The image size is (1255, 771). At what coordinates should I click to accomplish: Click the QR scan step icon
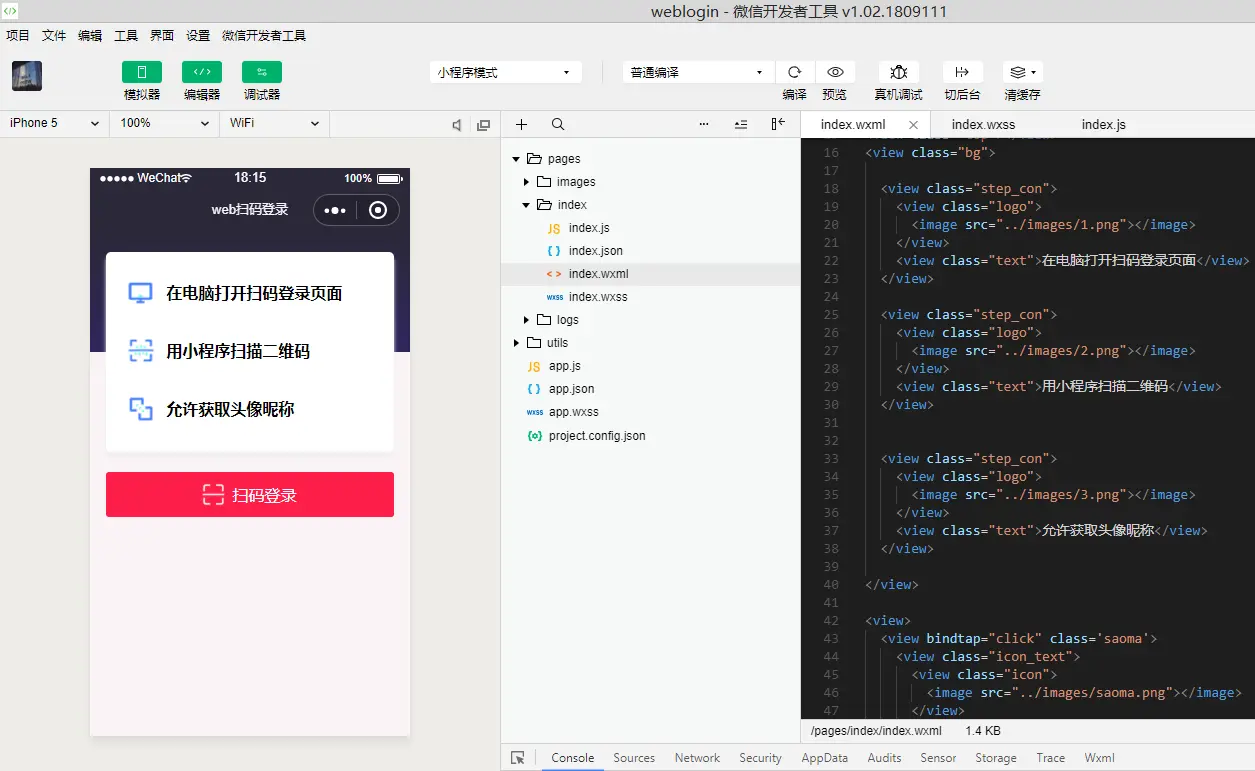coord(140,351)
